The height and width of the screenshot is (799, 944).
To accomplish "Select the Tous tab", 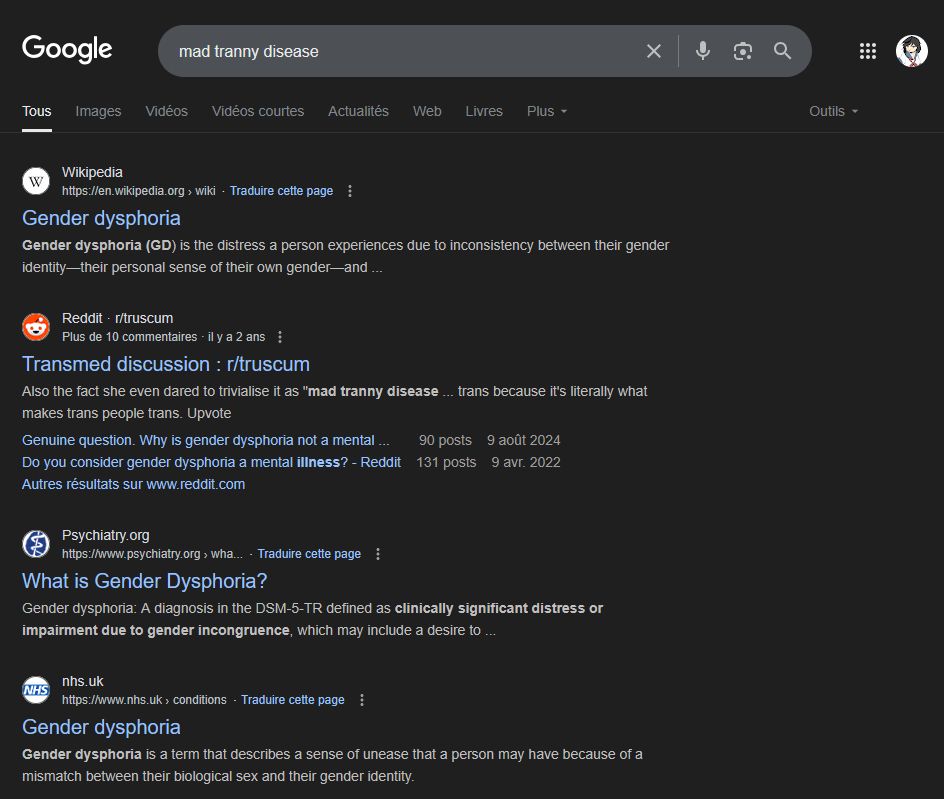I will [37, 111].
